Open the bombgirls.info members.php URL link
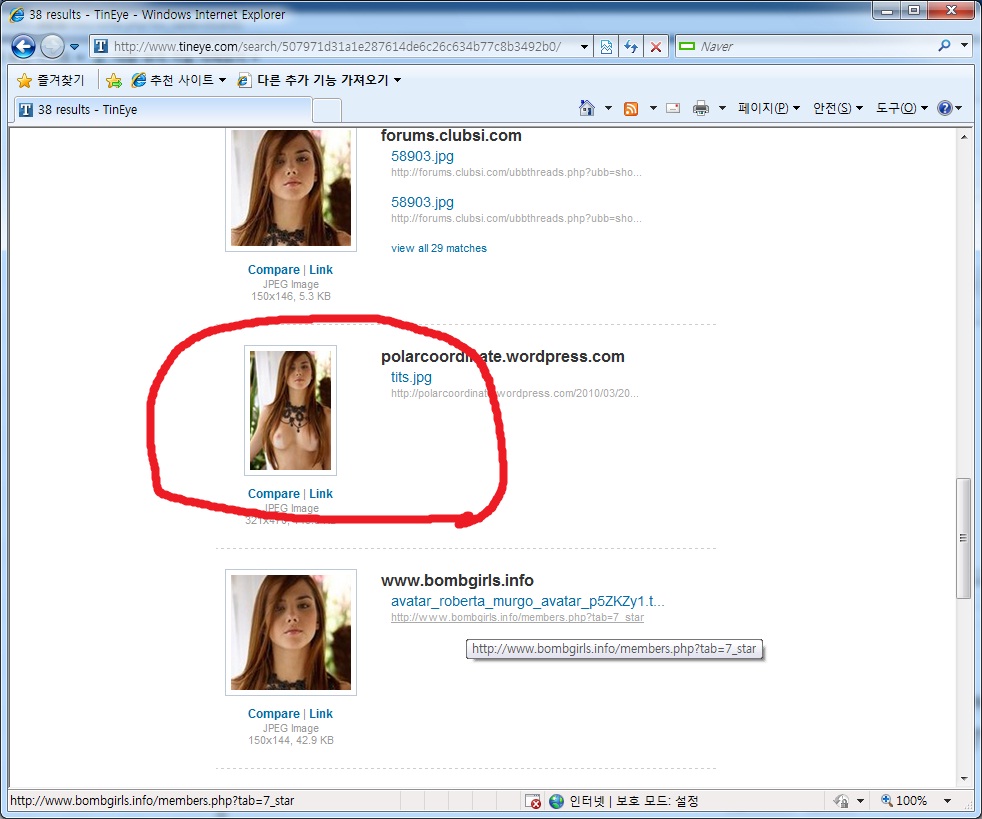Image resolution: width=982 pixels, height=819 pixels. tap(517, 617)
